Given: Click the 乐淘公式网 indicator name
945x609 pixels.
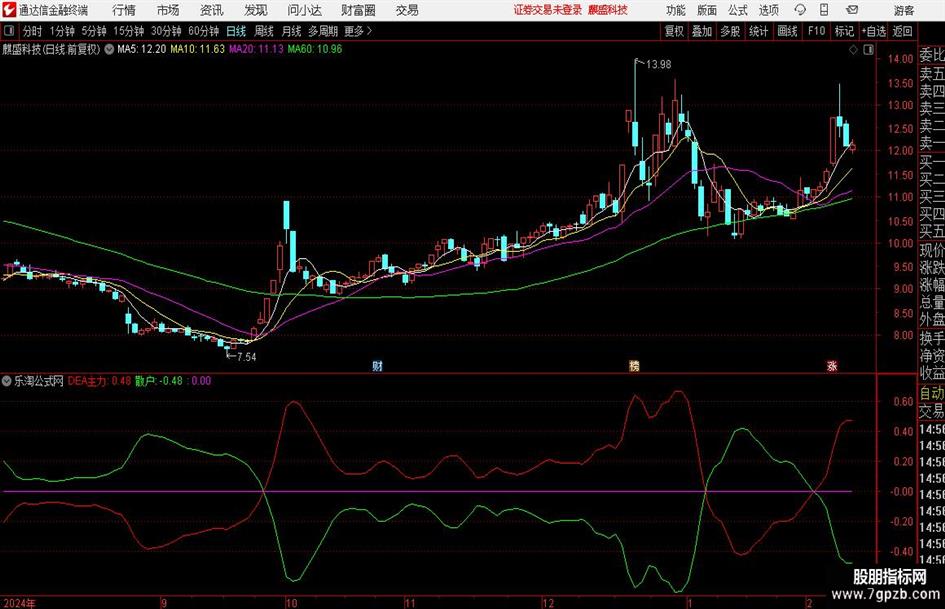Looking at the screenshot, I should pos(39,381).
